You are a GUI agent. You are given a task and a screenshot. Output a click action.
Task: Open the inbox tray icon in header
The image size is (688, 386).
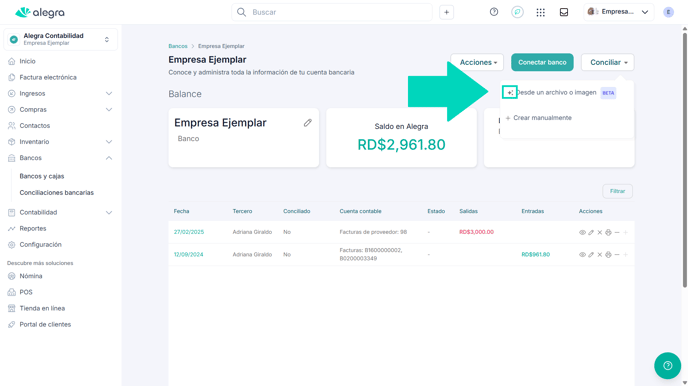pyautogui.click(x=564, y=12)
